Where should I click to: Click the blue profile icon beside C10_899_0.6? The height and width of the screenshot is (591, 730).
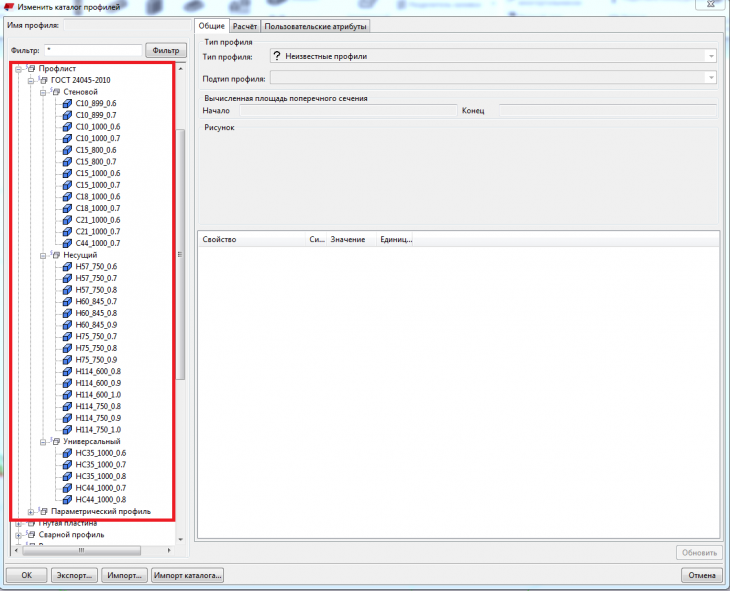[x=67, y=103]
